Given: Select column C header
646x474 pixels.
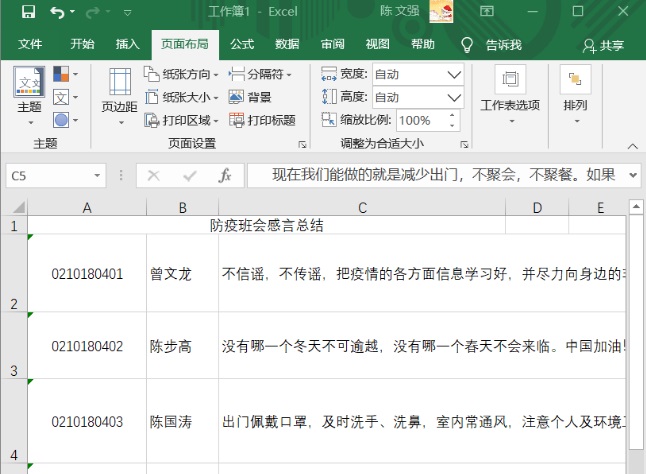Looking at the screenshot, I should (x=362, y=208).
